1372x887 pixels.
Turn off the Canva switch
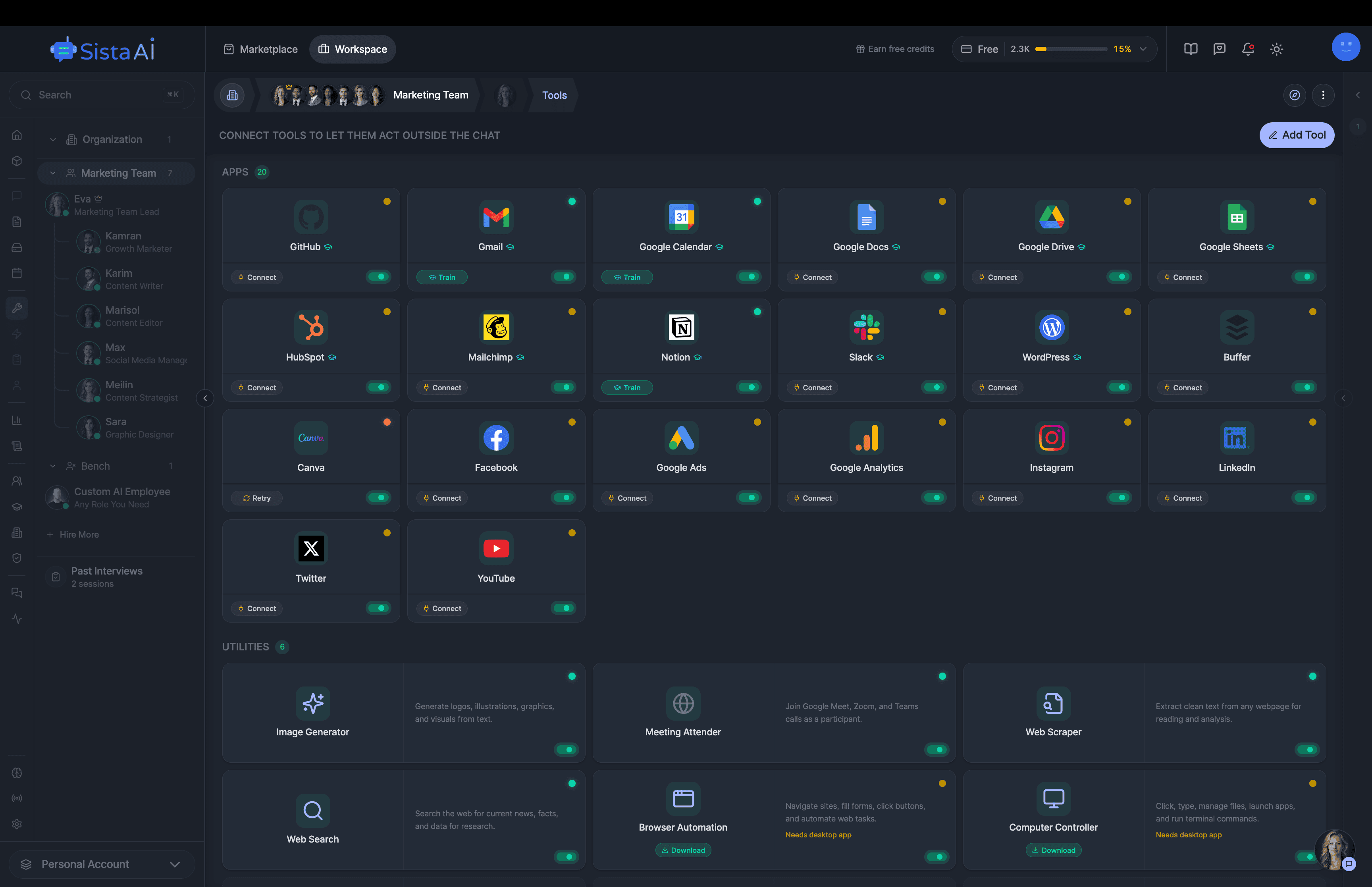(378, 497)
